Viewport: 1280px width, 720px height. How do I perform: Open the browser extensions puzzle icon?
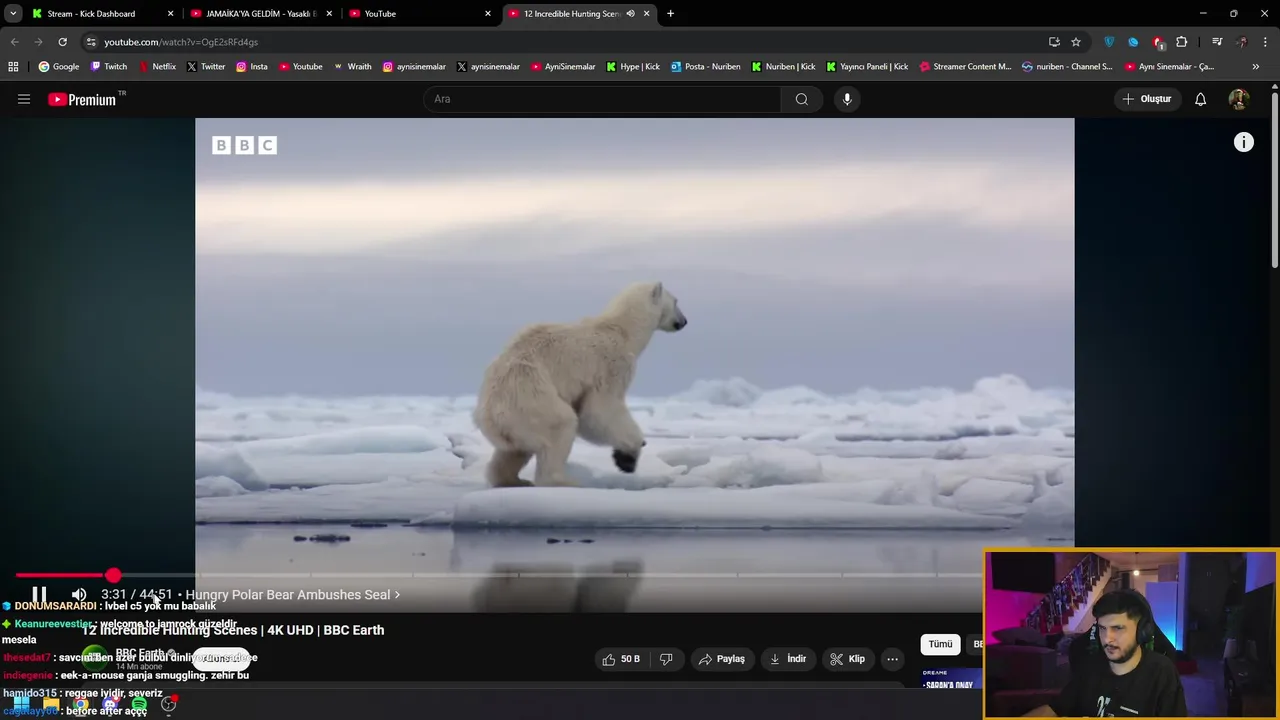tap(1182, 42)
